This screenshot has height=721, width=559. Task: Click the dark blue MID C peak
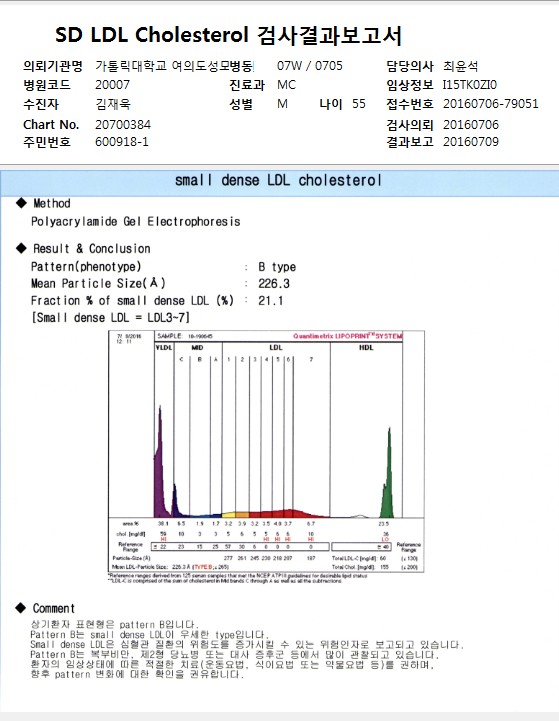pyautogui.click(x=175, y=501)
